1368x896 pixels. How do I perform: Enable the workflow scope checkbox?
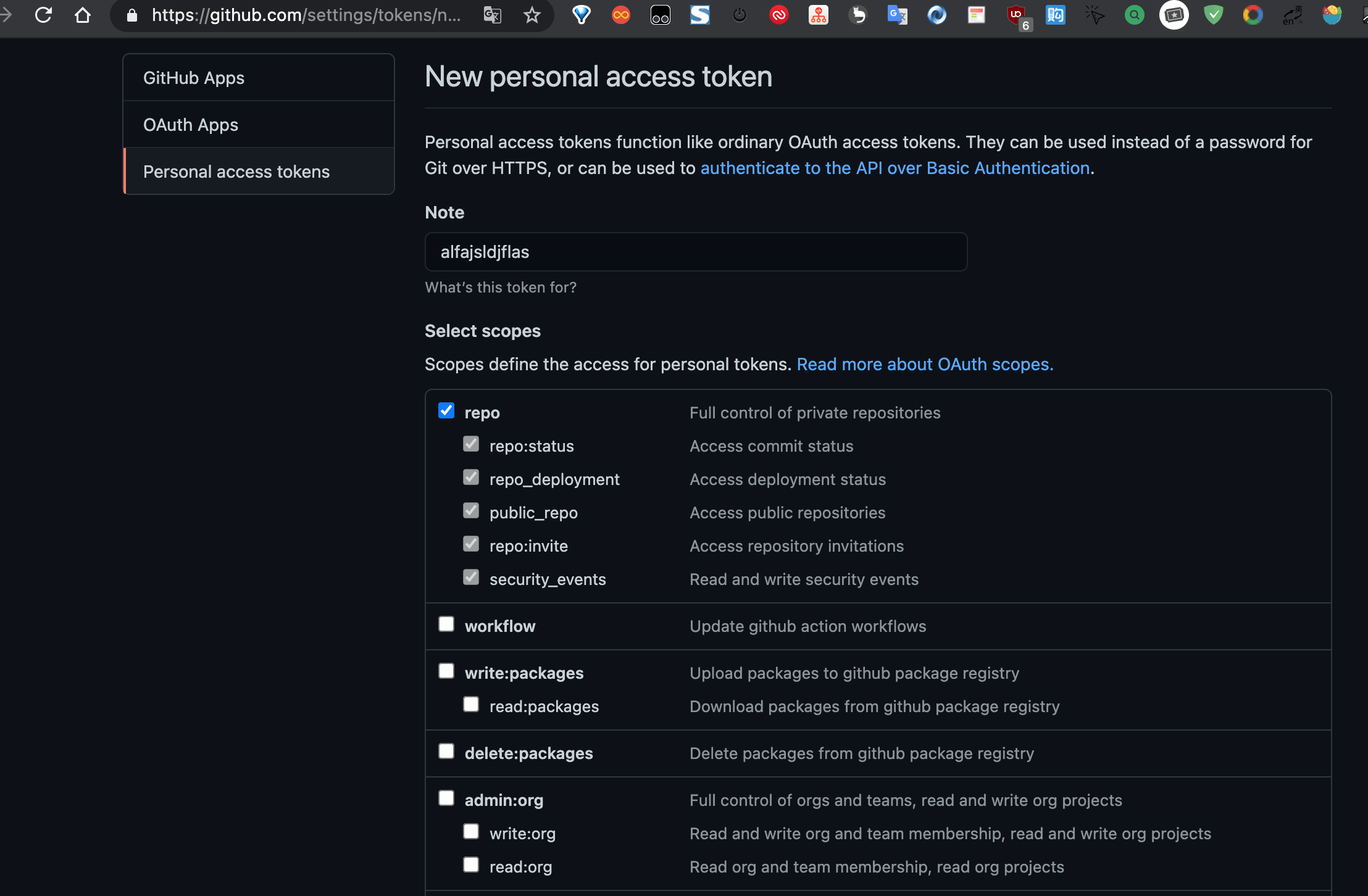(x=446, y=624)
